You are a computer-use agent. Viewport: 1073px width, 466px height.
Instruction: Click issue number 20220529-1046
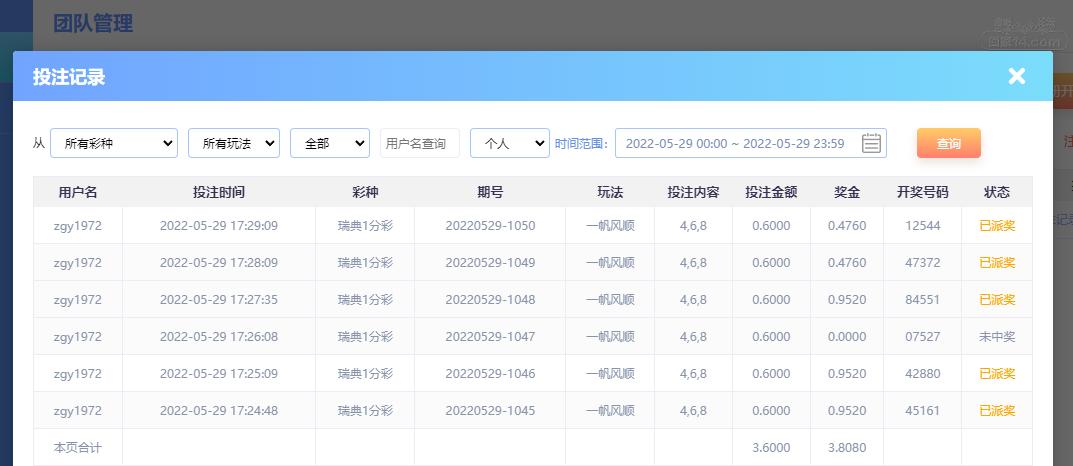pos(490,374)
